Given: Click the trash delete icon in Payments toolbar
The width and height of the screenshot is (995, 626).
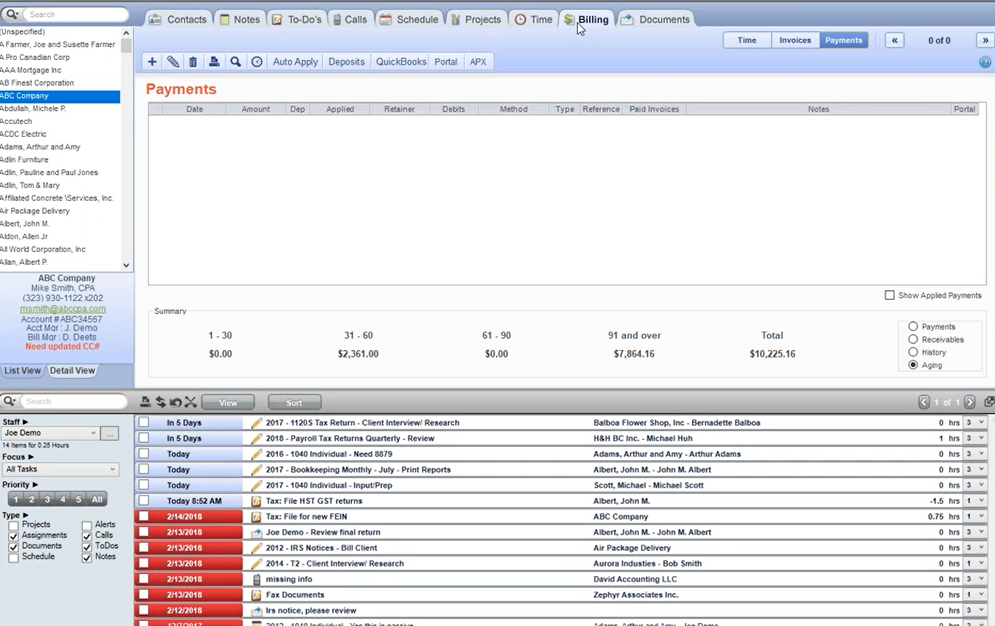Looking at the screenshot, I should pyautogui.click(x=193, y=62).
